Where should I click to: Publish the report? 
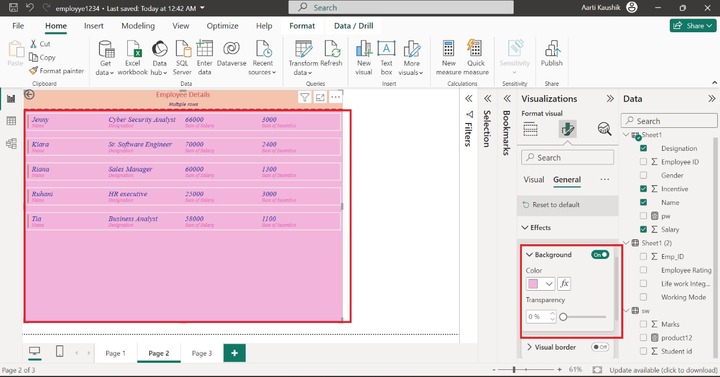[x=551, y=54]
